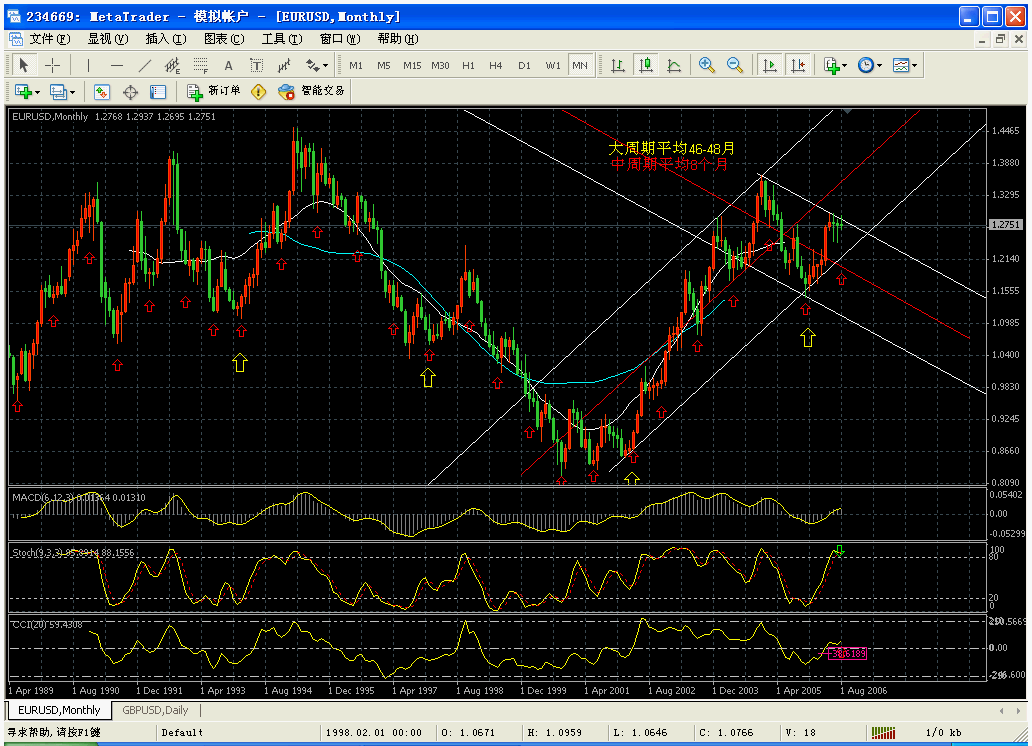
Task: Click the 新订单 new order button
Action: point(213,92)
